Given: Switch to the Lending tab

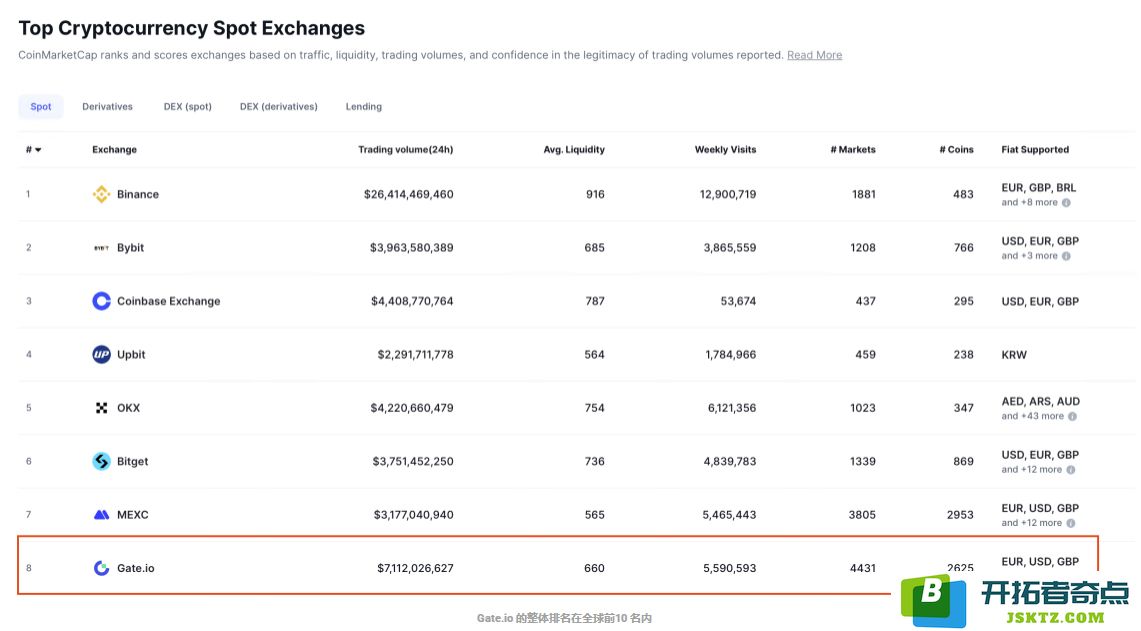Looking at the screenshot, I should (364, 106).
